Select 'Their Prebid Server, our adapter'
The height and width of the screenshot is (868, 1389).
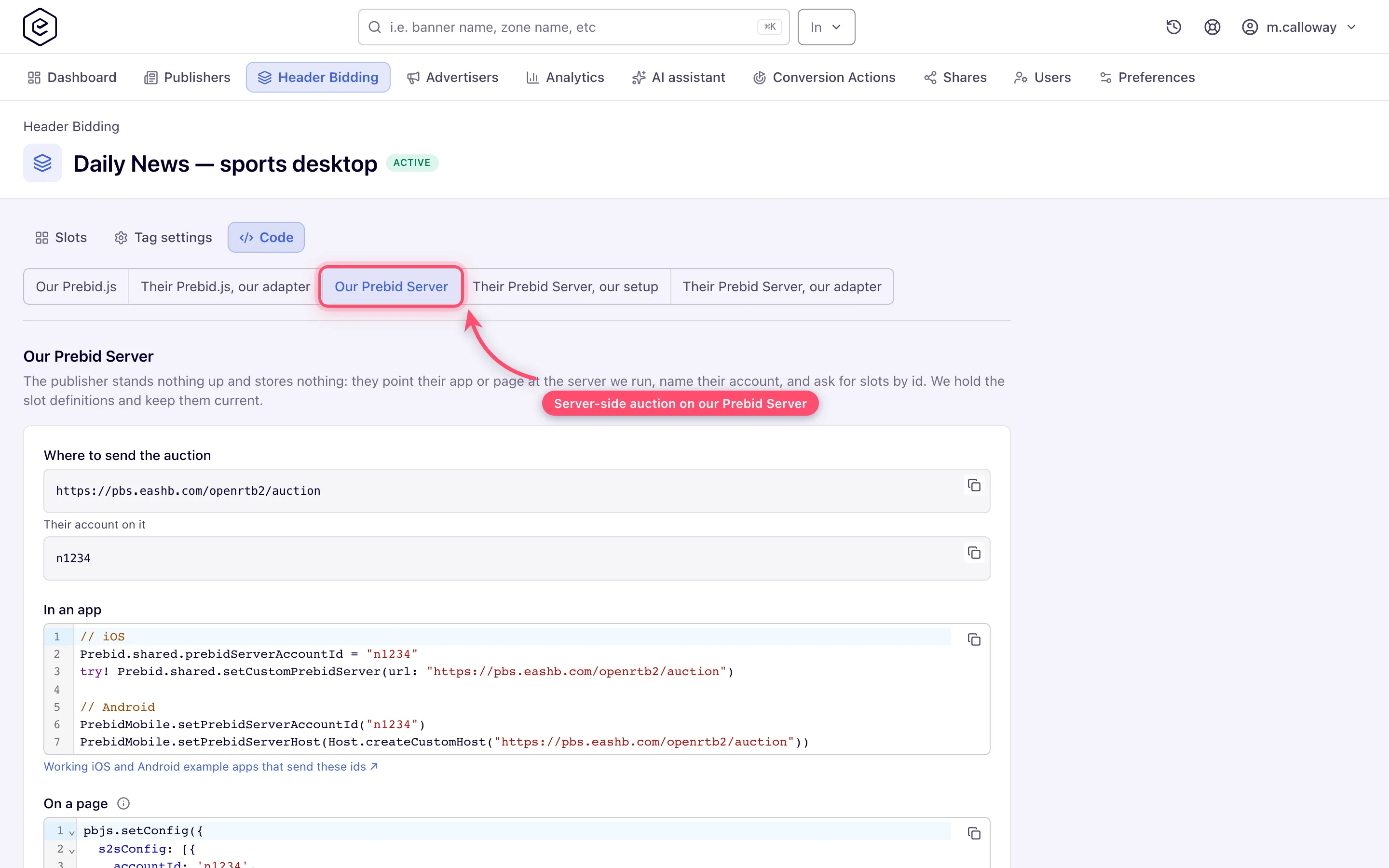[782, 286]
